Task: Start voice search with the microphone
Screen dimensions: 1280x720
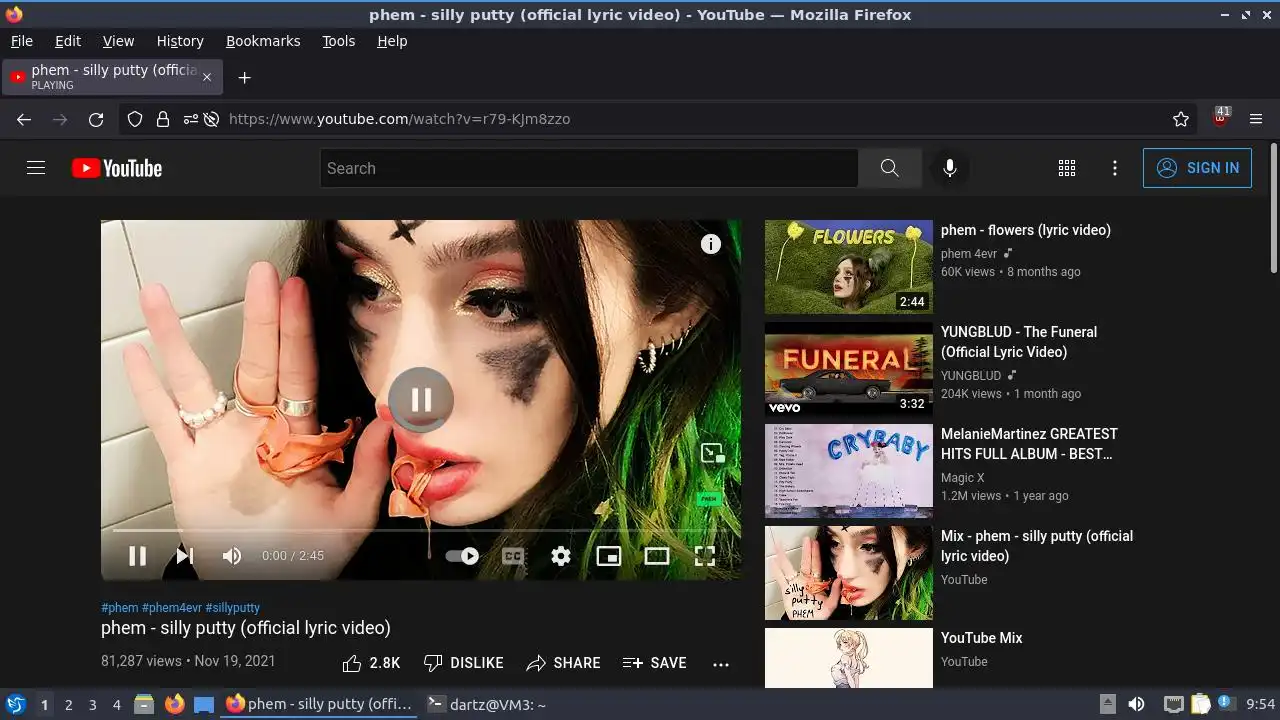Action: pyautogui.click(x=950, y=168)
